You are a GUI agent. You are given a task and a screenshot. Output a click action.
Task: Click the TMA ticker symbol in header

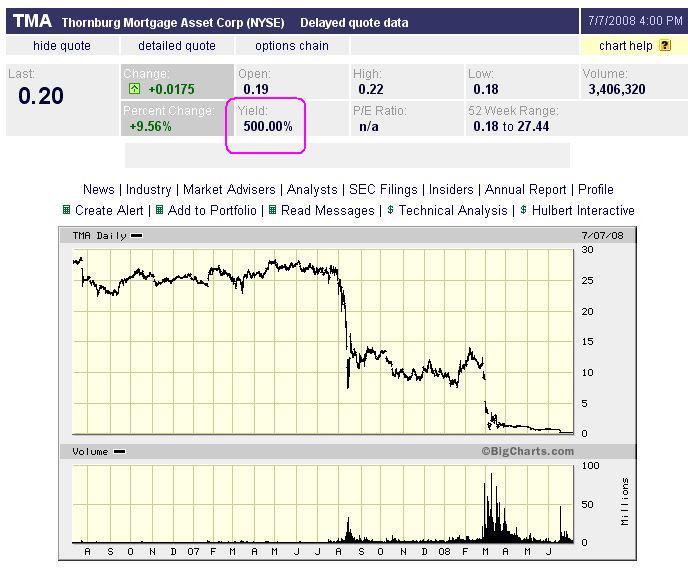click(x=32, y=21)
